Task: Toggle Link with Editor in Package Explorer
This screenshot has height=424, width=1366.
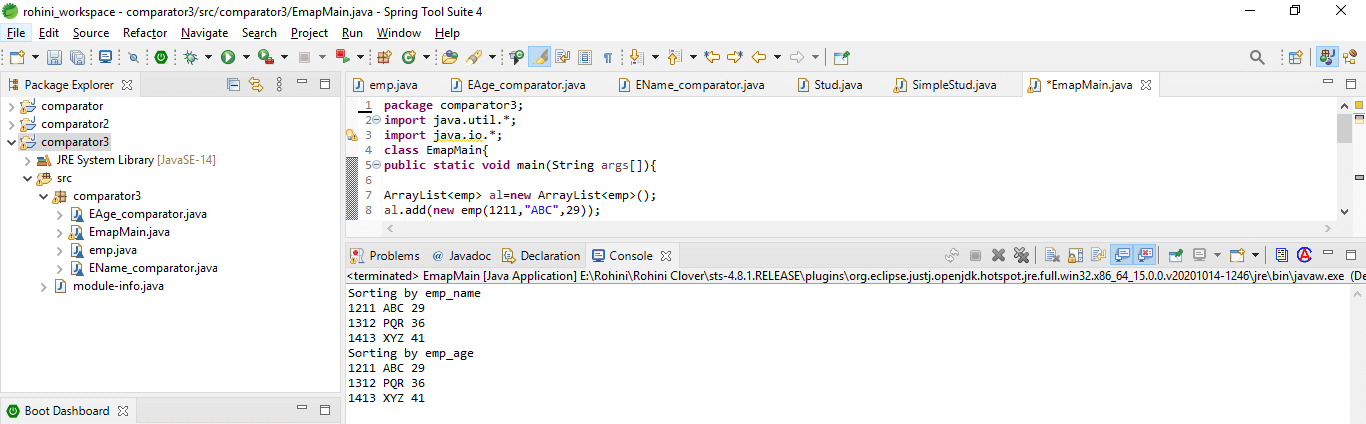Action: pos(255,85)
